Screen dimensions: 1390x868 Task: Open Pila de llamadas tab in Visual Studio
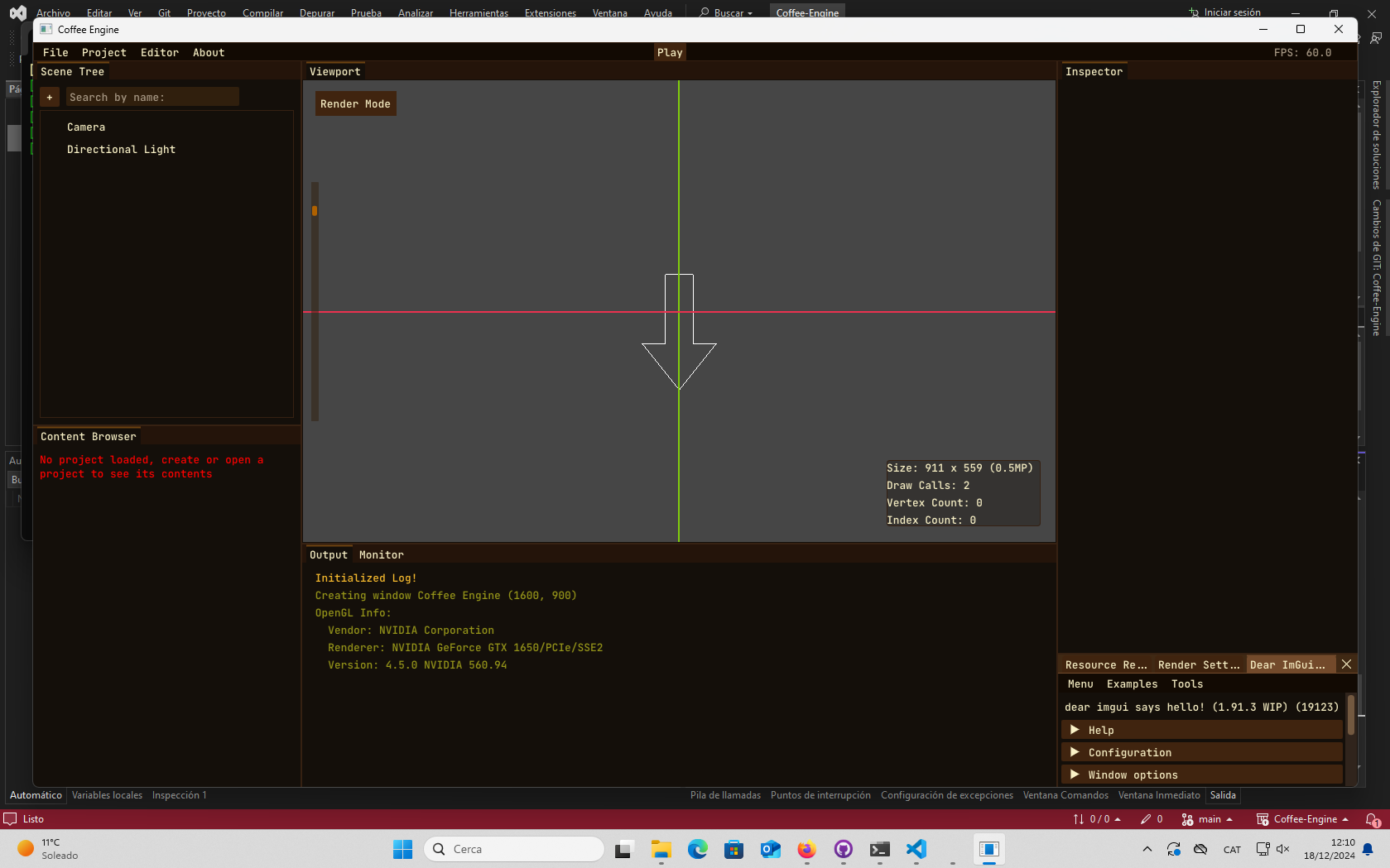point(725,795)
